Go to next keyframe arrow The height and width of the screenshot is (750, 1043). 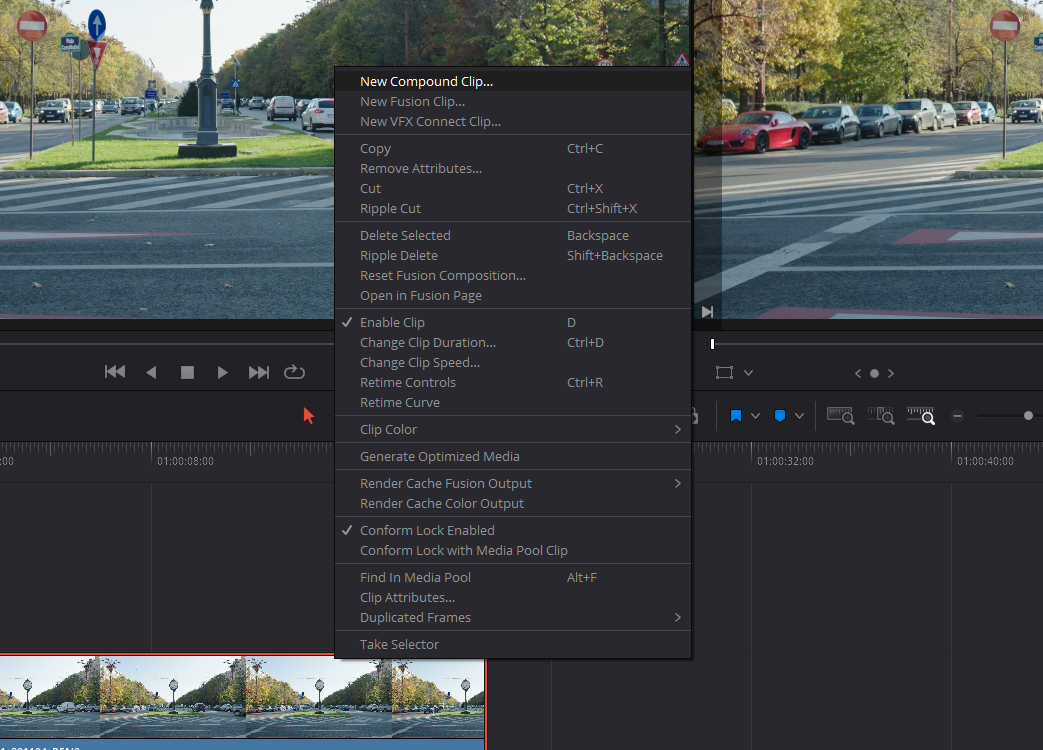(x=891, y=374)
